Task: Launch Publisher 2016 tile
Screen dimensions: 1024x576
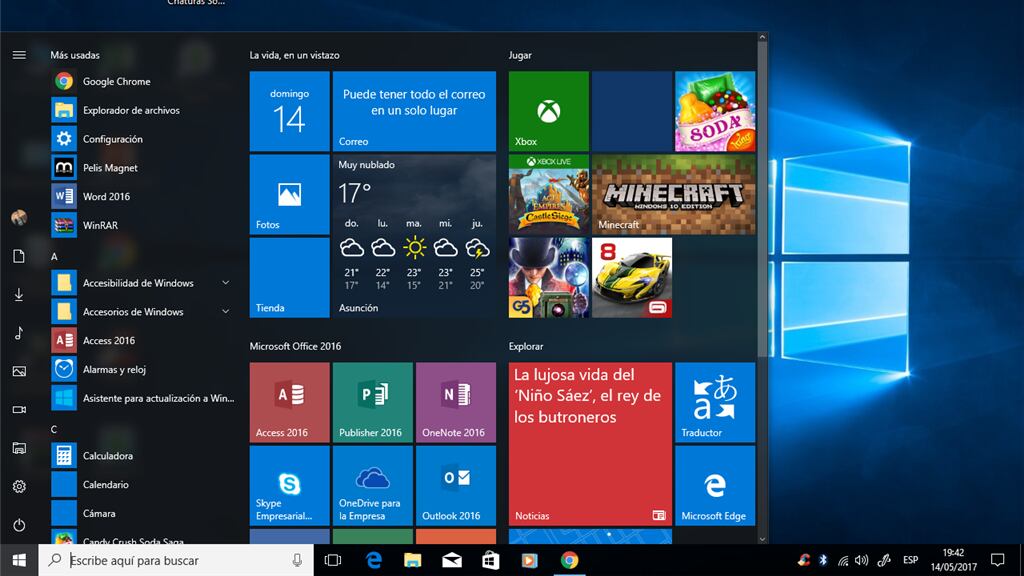Action: point(372,402)
